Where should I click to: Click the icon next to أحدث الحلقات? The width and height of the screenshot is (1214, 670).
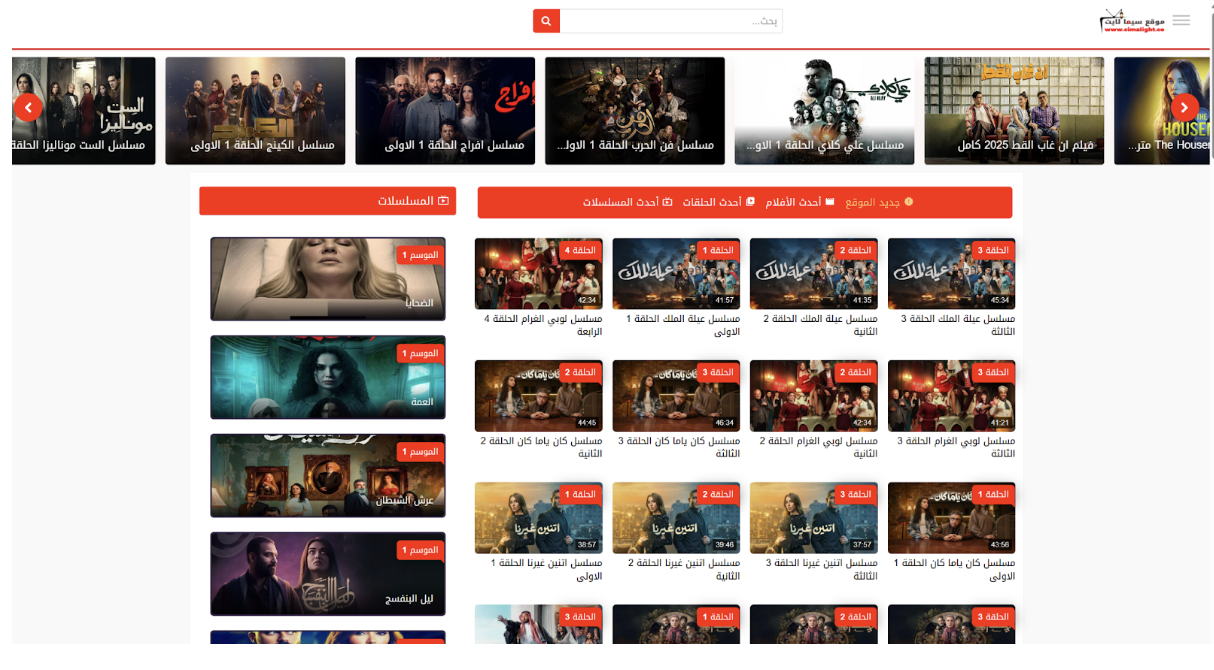[751, 202]
